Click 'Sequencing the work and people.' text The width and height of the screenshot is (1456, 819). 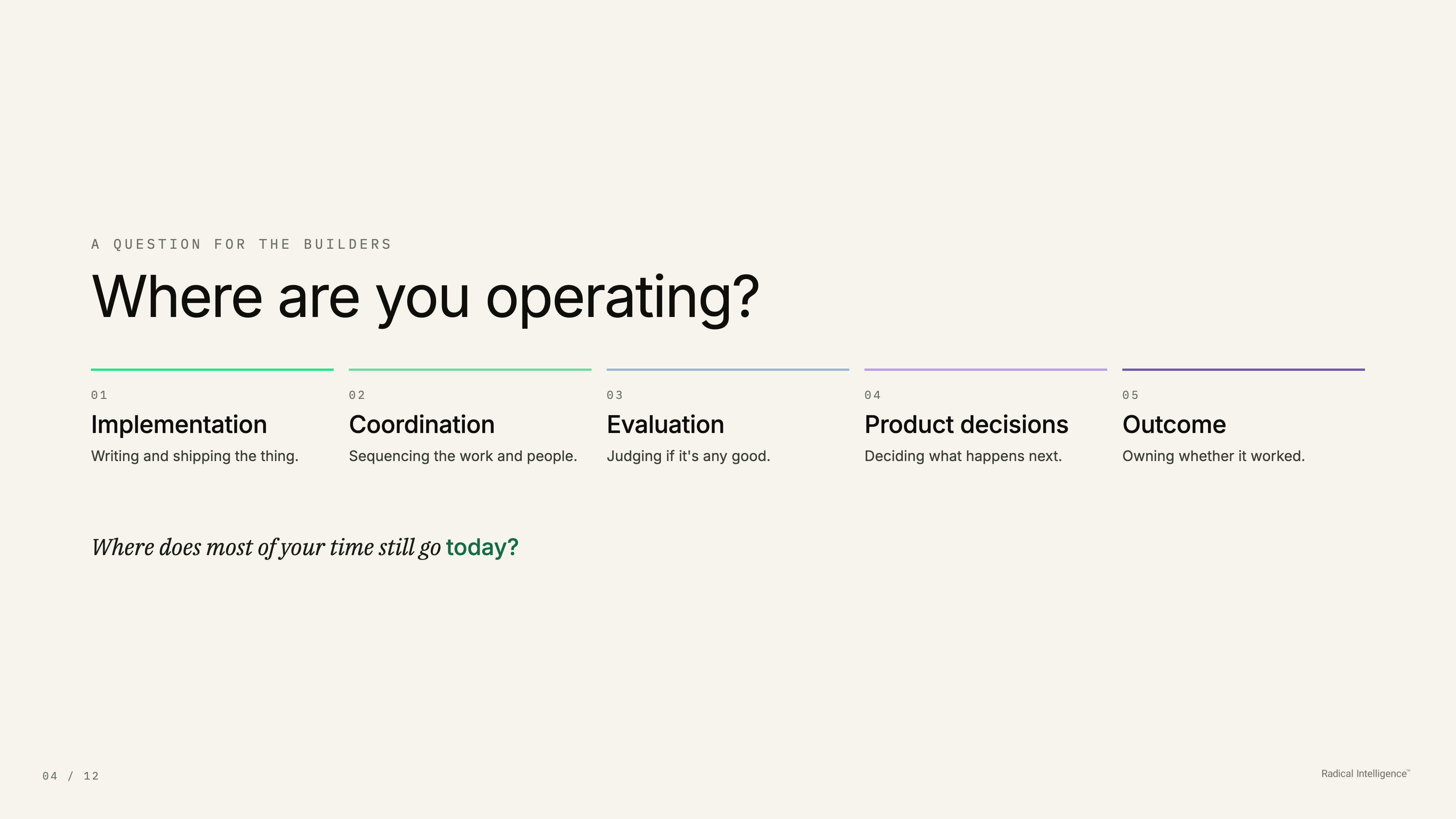pos(463,456)
